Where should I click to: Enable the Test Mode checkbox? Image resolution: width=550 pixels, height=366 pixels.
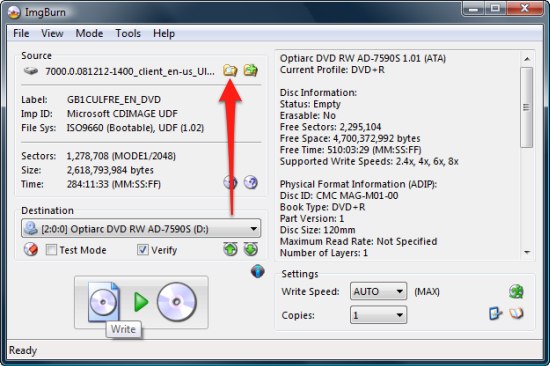51,250
